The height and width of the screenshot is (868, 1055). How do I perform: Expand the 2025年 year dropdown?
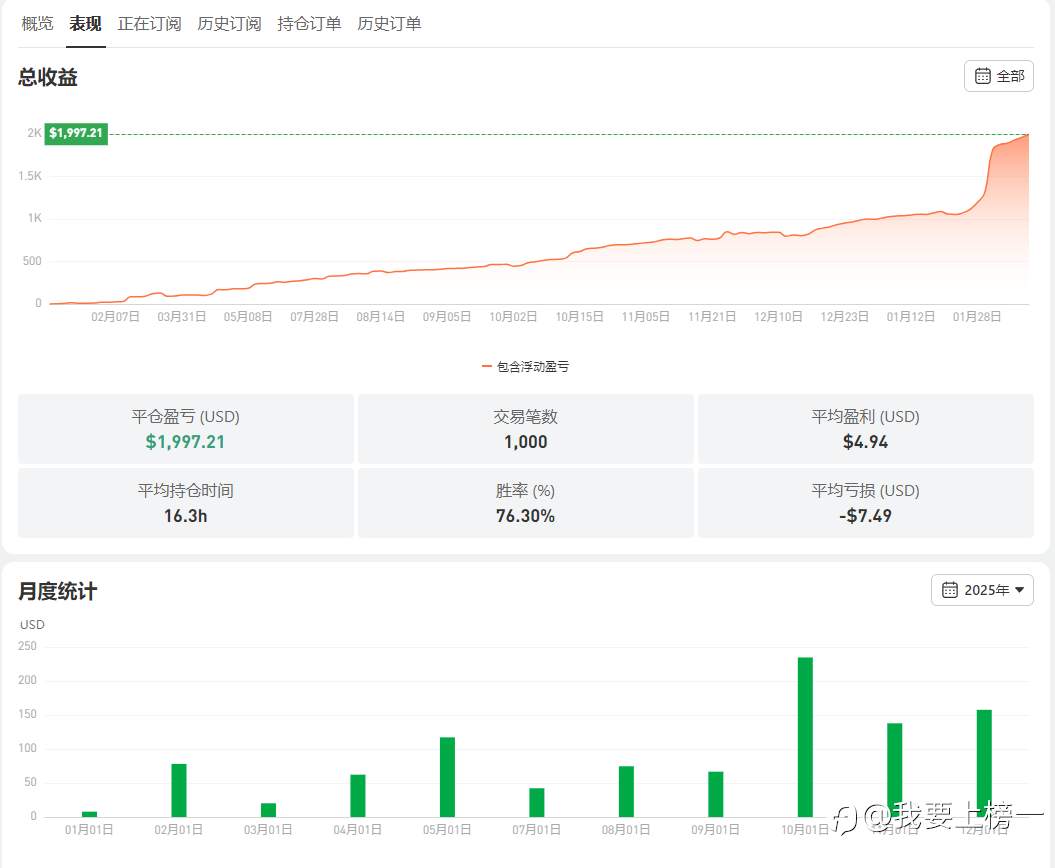(982, 590)
